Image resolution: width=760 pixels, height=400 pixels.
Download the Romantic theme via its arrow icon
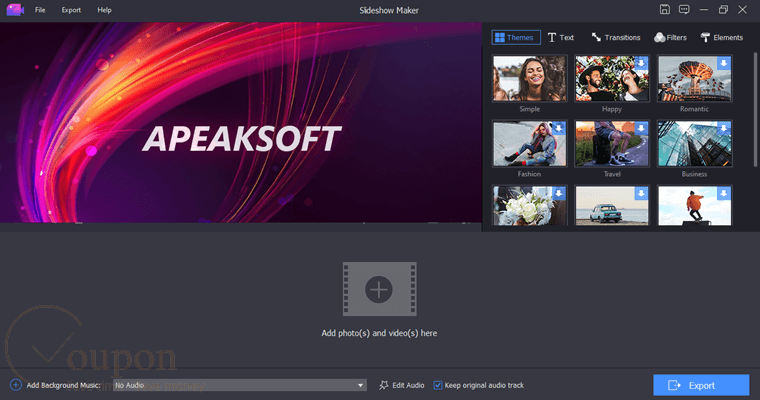[x=724, y=63]
